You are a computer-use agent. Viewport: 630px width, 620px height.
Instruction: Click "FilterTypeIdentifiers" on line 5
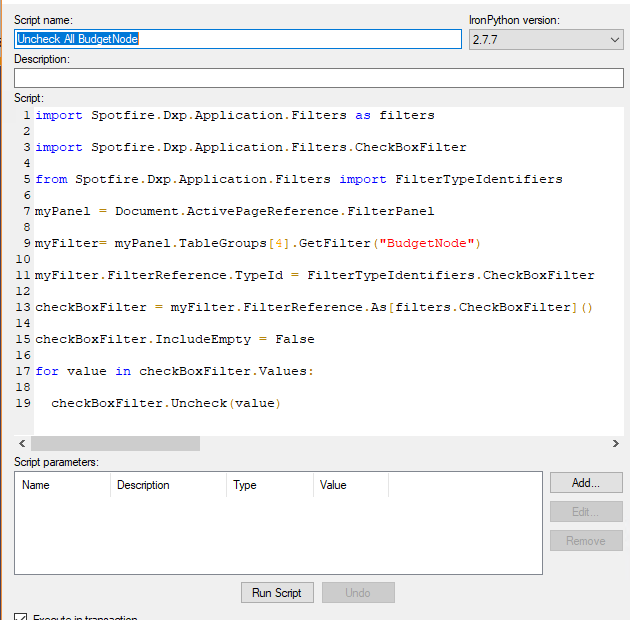coord(479,179)
